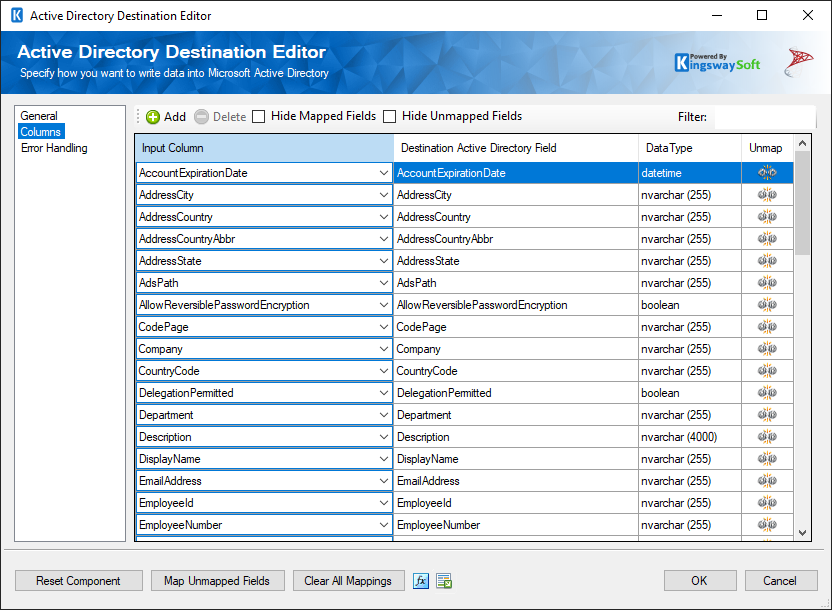The image size is (832, 610).
Task: Enable the Hide Unmapped Fields checkbox
Action: coord(389,116)
